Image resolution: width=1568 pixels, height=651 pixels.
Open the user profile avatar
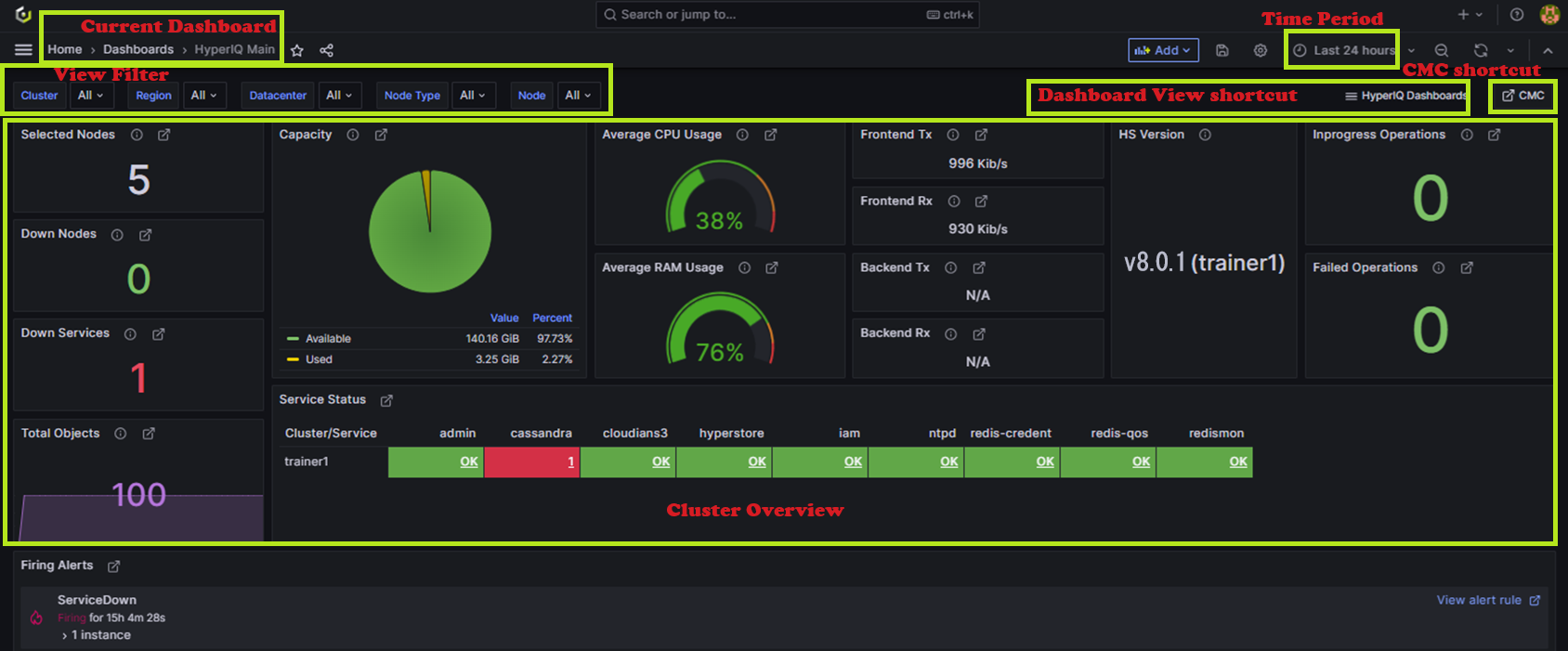[1549, 15]
